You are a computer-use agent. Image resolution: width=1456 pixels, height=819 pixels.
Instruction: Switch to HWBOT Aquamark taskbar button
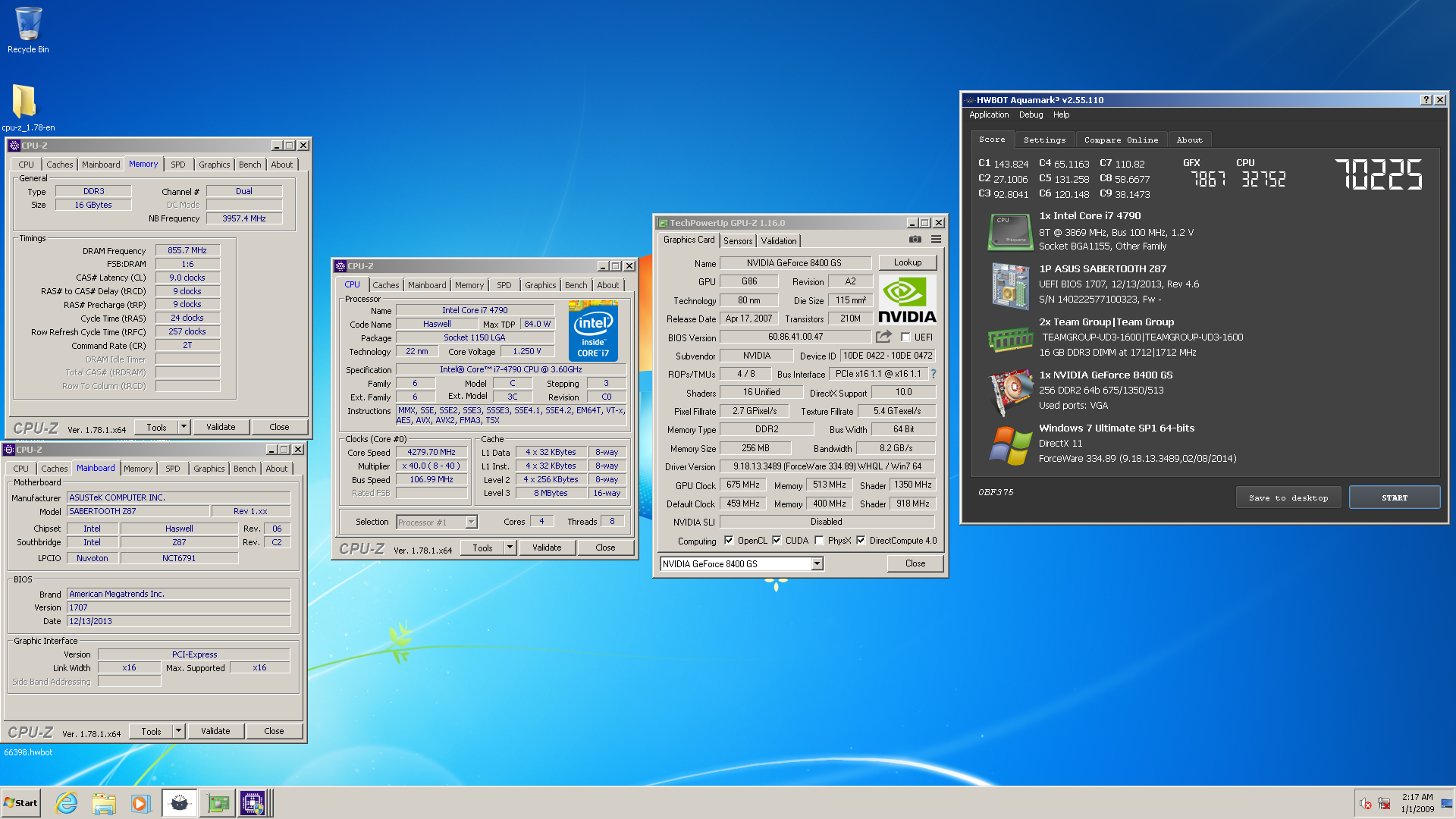click(x=180, y=803)
